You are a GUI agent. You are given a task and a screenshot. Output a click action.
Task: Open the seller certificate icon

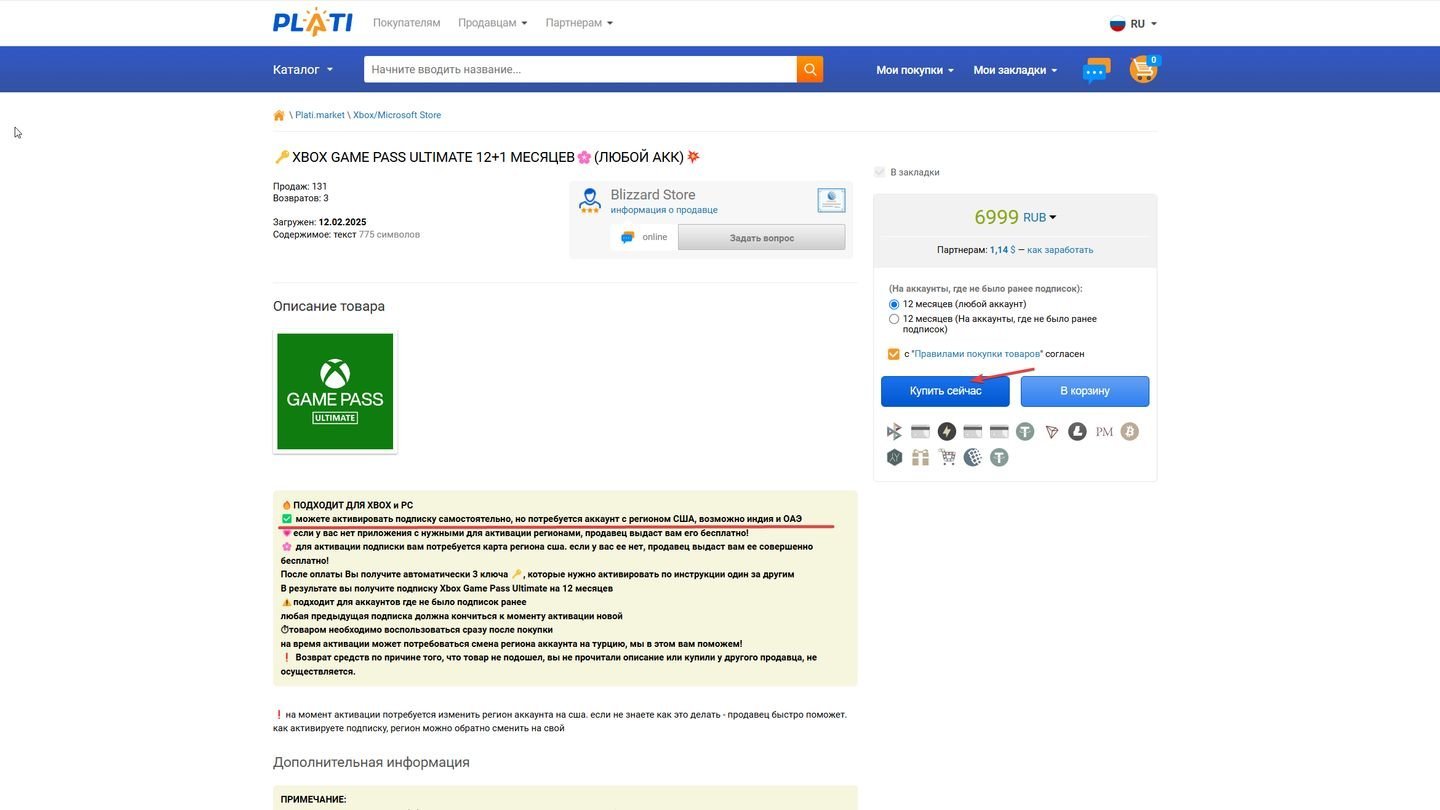point(831,200)
